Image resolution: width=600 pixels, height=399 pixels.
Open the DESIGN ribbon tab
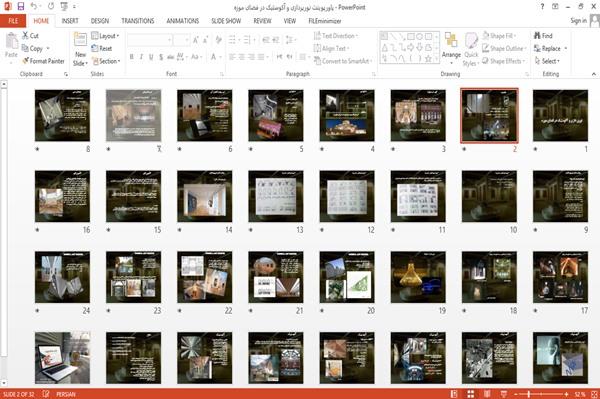tap(99, 21)
